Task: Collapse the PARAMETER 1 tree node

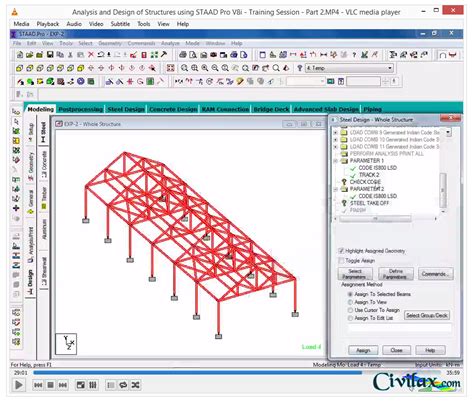Action: pyautogui.click(x=336, y=161)
